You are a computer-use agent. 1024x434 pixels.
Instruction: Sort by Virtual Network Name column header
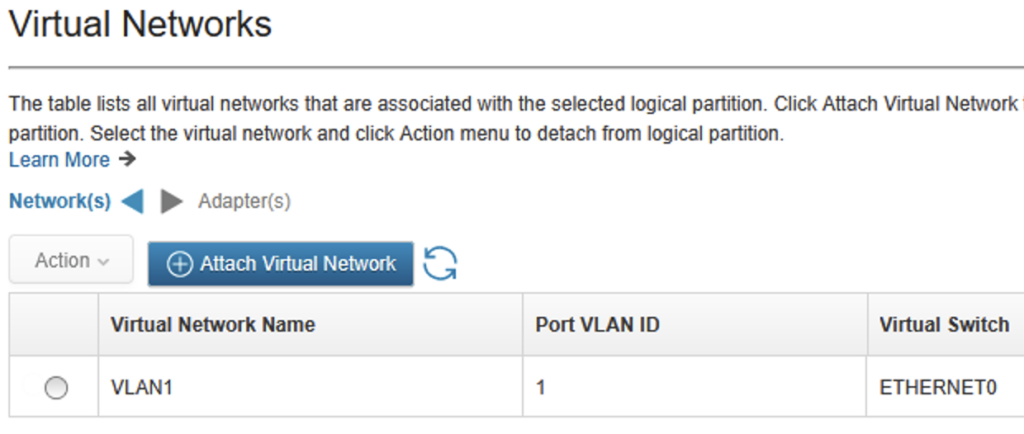pos(213,324)
